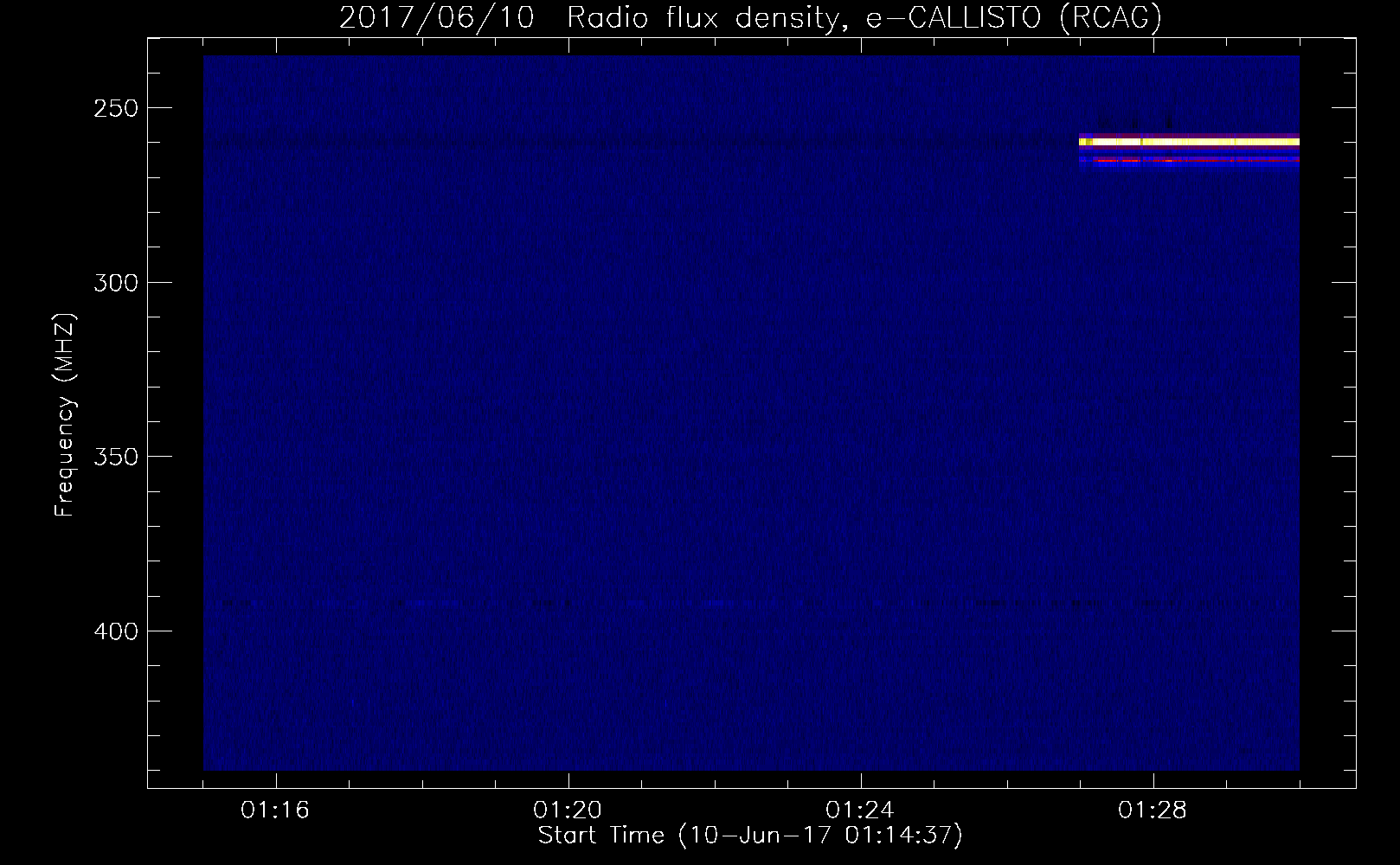Click the 300 frequency tick label
The width and height of the screenshot is (1400, 865).
[x=116, y=283]
